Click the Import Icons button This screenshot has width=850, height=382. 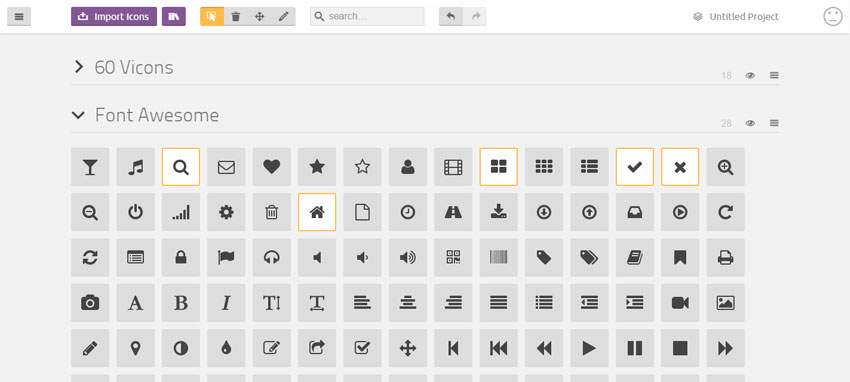(114, 16)
